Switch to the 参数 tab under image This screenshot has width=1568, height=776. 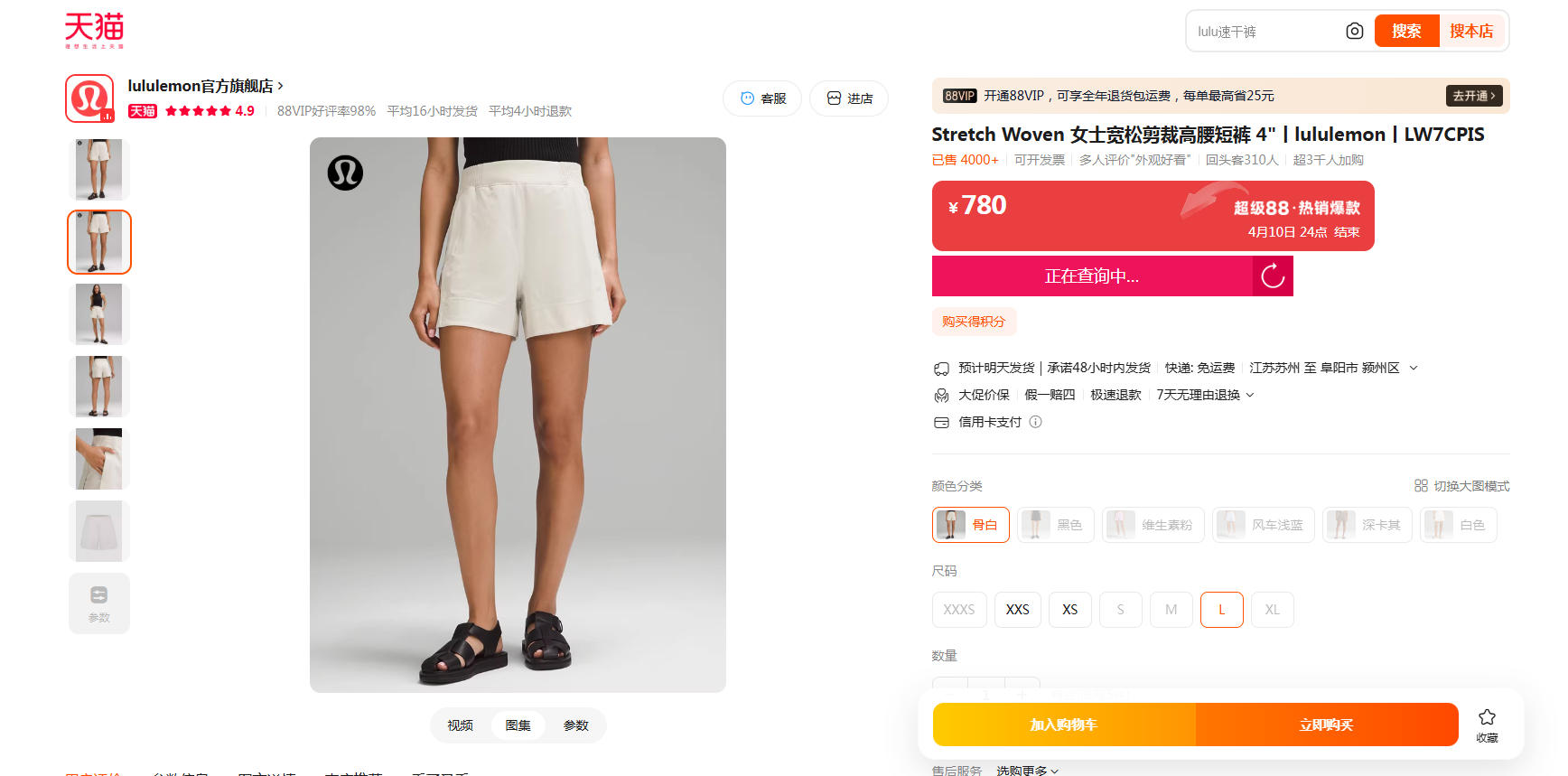point(576,725)
